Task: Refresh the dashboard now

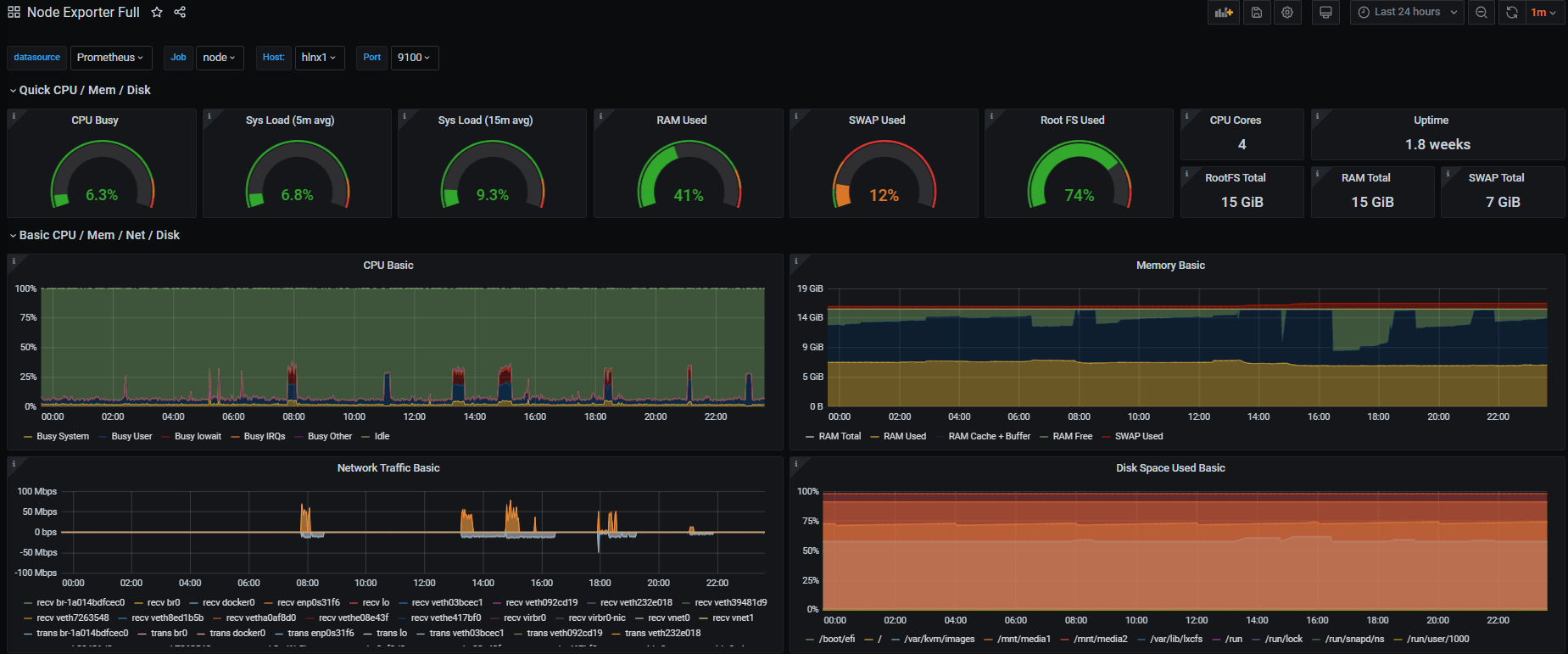Action: (x=1511, y=13)
